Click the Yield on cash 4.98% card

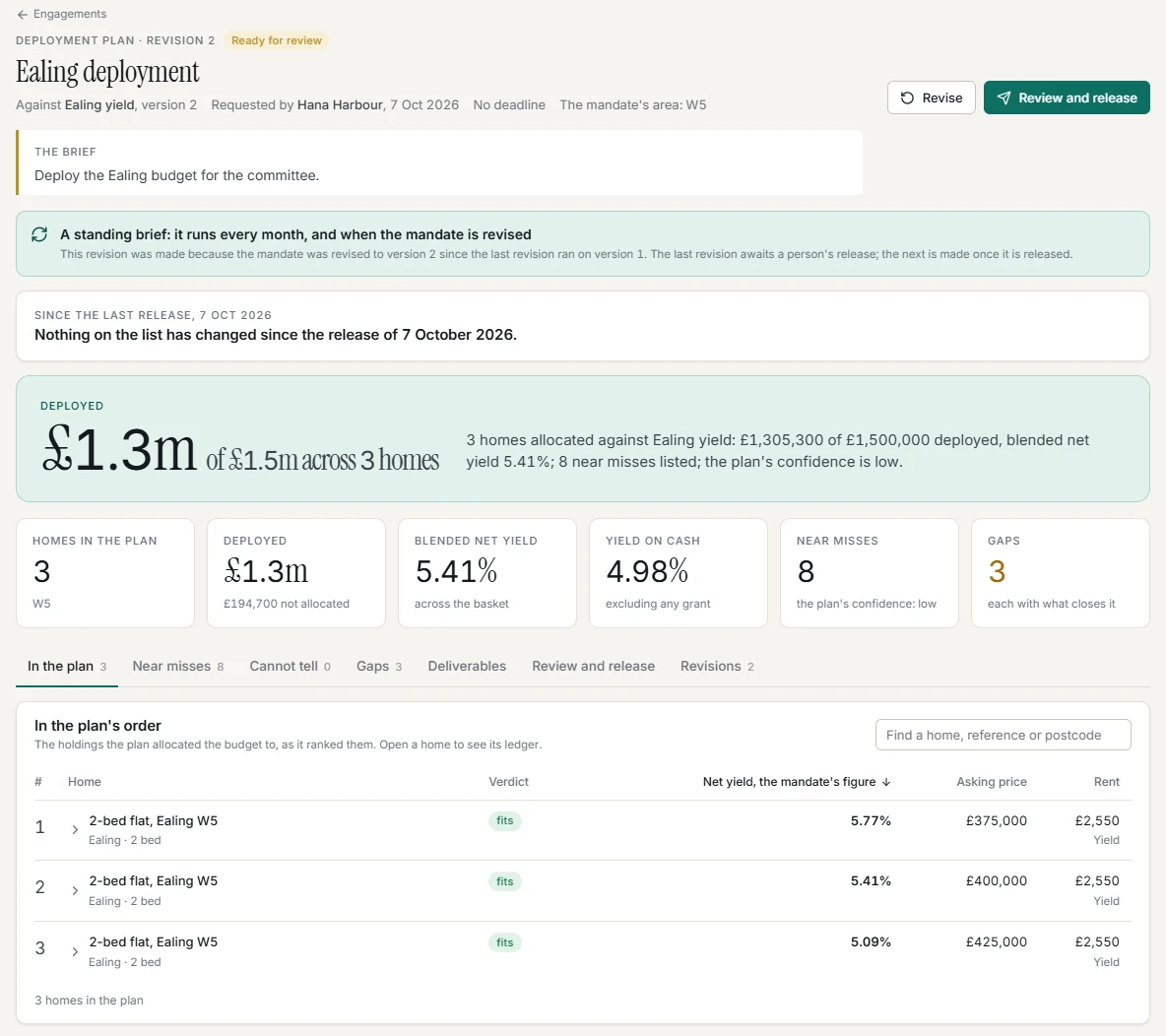[x=679, y=573]
